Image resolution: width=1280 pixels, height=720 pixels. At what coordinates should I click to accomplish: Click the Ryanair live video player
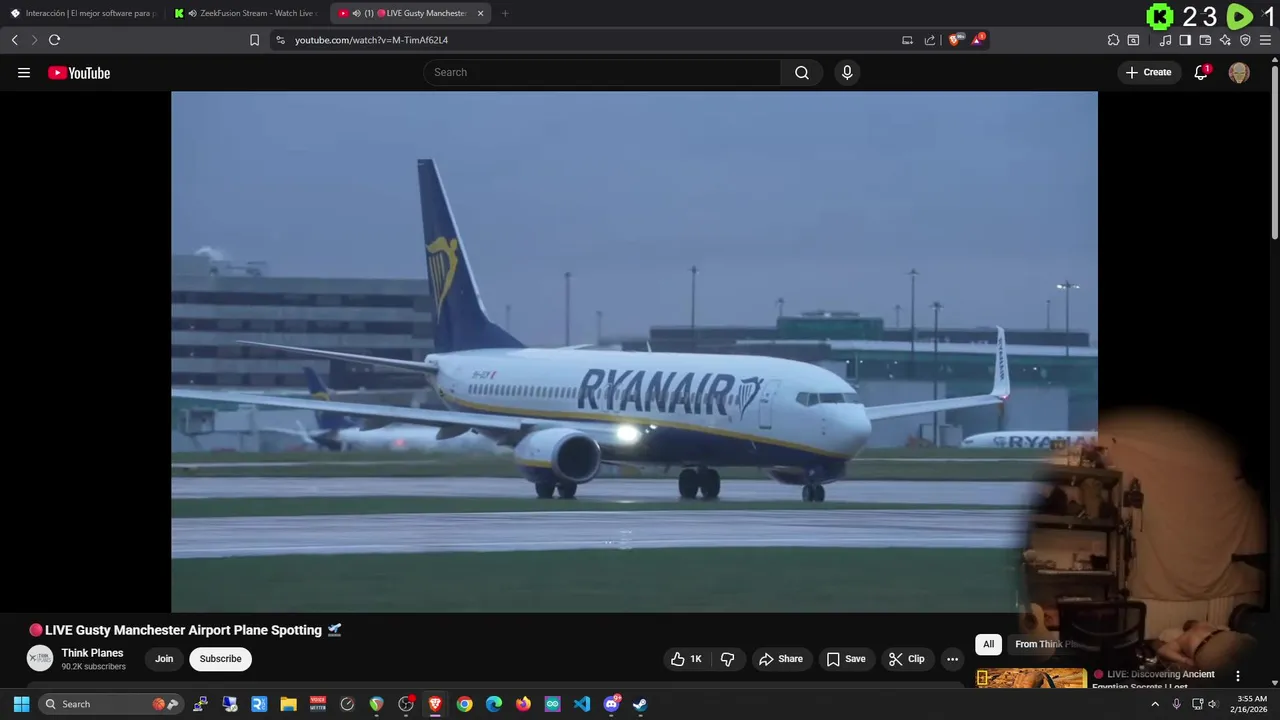pyautogui.click(x=634, y=351)
